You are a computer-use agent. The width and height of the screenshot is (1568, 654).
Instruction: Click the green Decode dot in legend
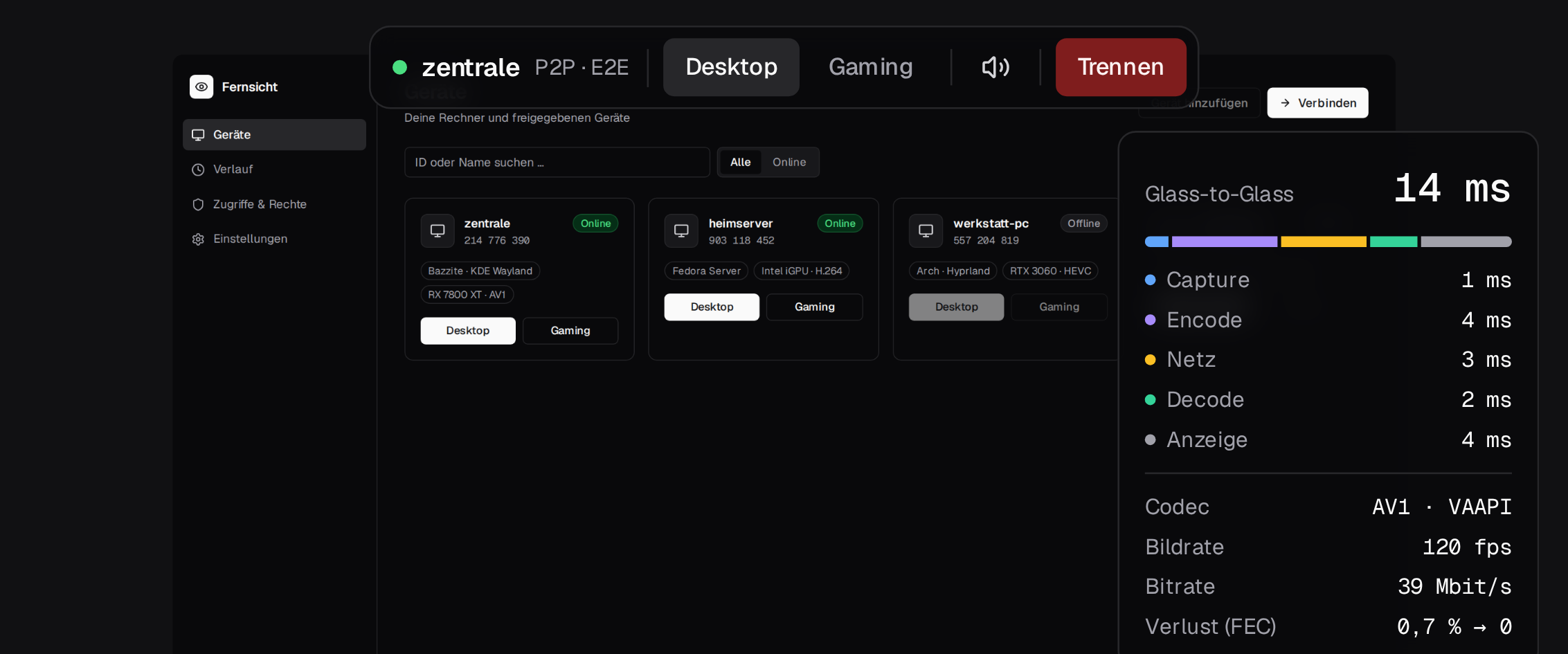point(1151,399)
